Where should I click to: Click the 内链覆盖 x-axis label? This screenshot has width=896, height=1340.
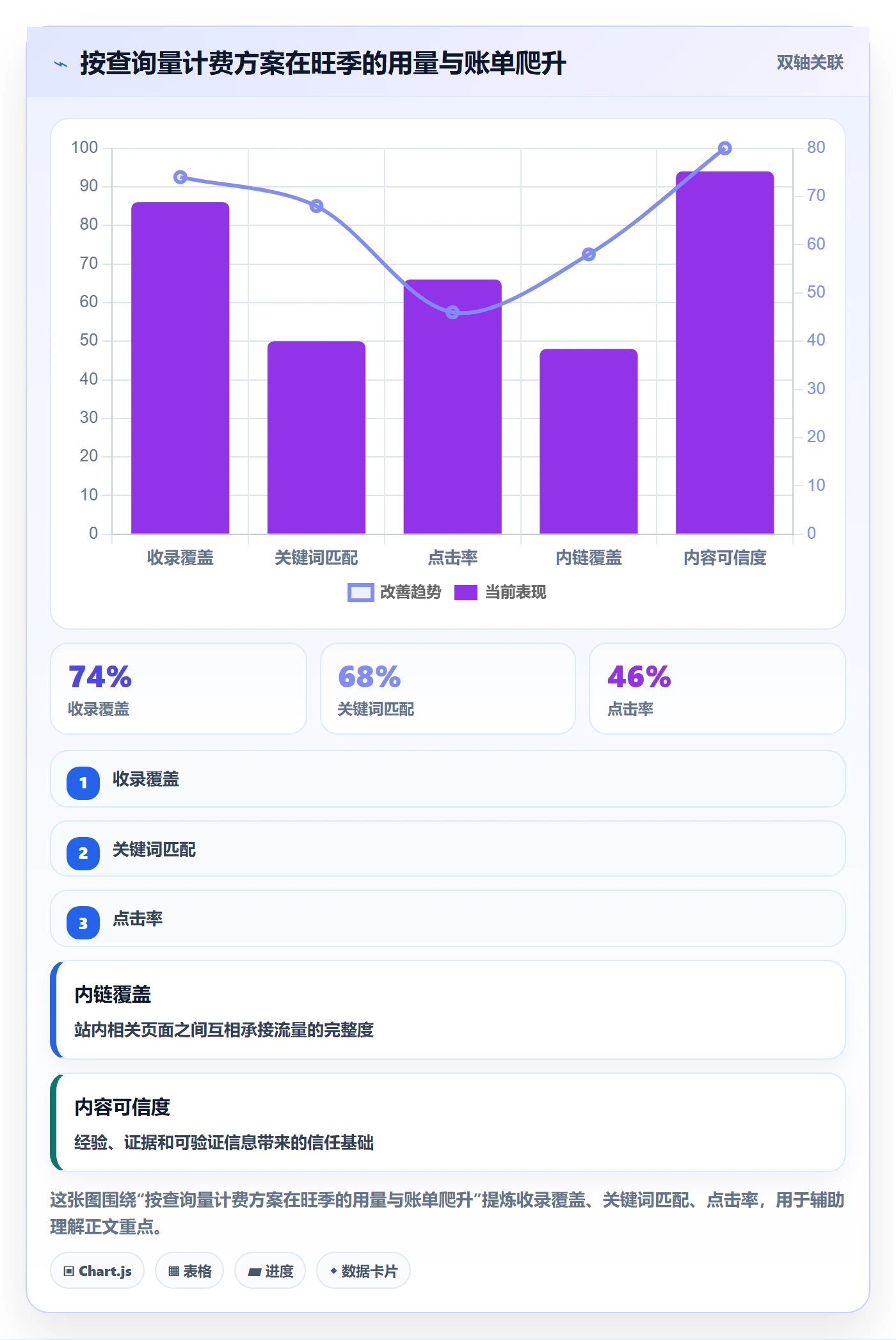click(589, 558)
